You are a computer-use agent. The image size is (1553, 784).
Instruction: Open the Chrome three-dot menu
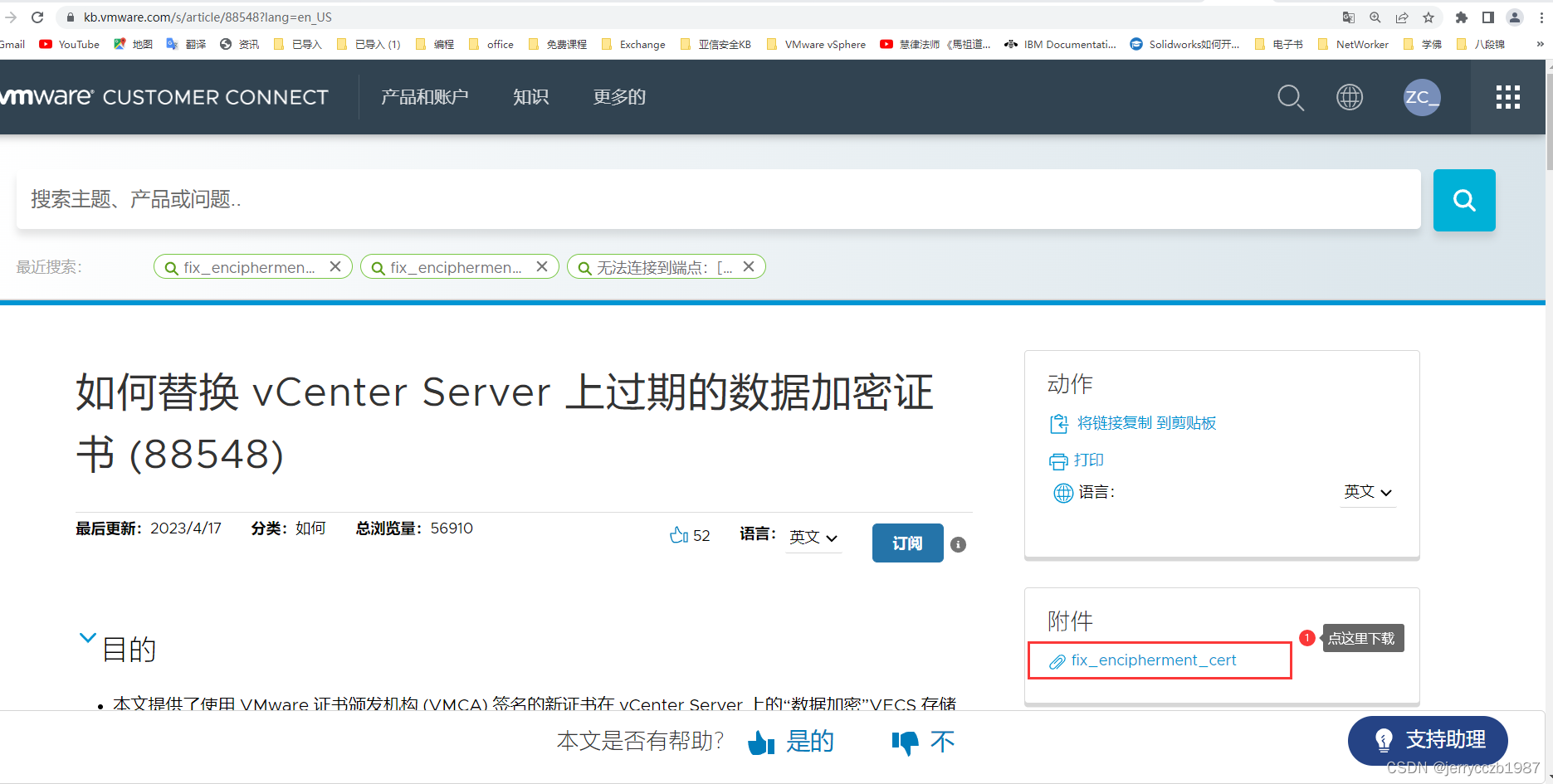coord(1541,17)
